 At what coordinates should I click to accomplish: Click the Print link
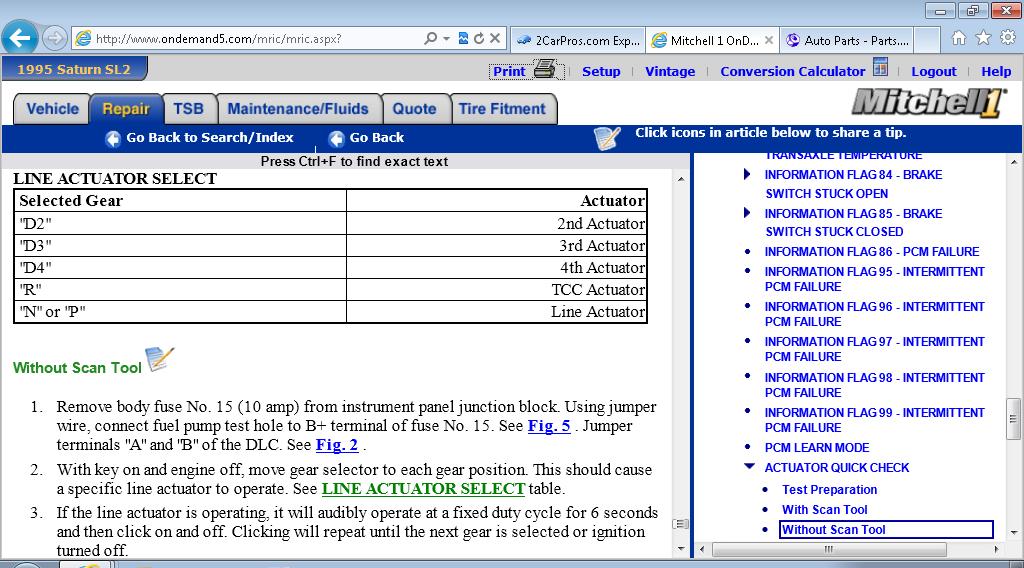click(x=509, y=71)
